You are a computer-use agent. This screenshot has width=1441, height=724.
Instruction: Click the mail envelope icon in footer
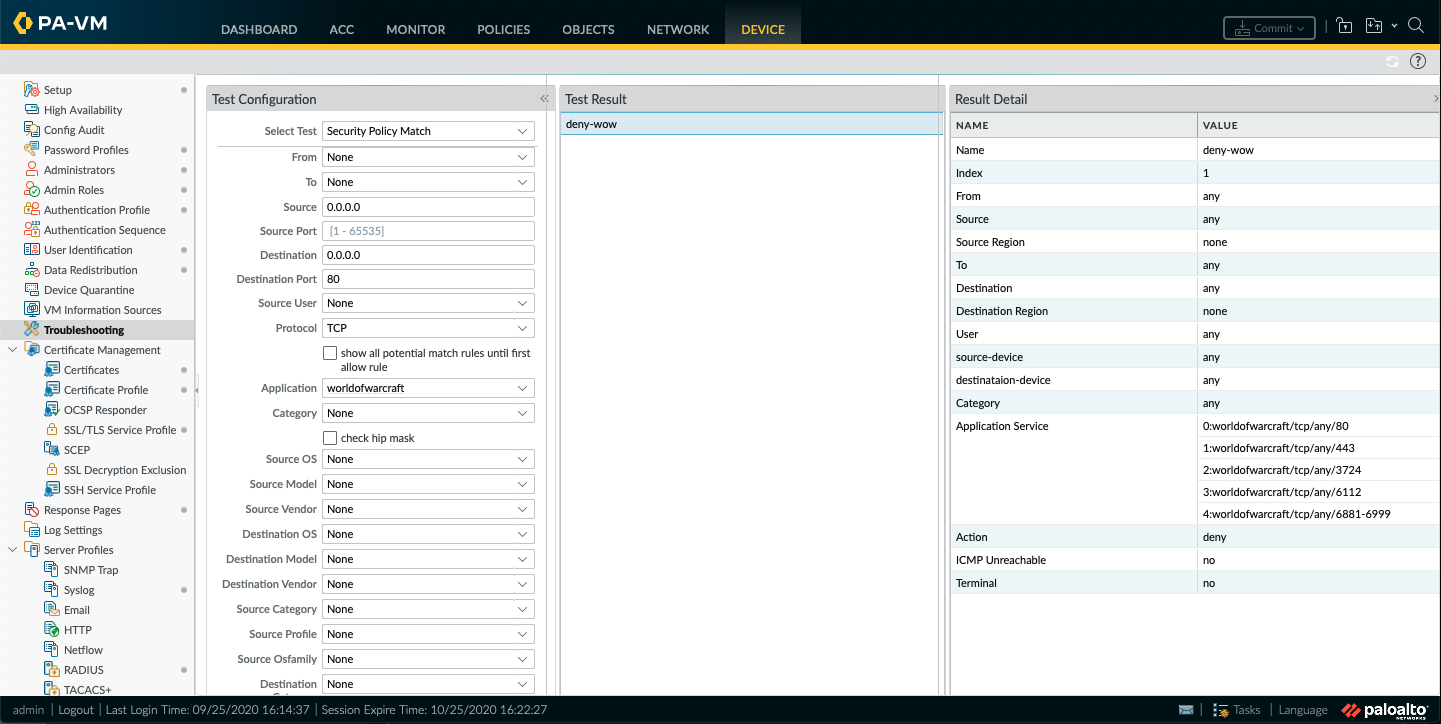coord(1186,710)
